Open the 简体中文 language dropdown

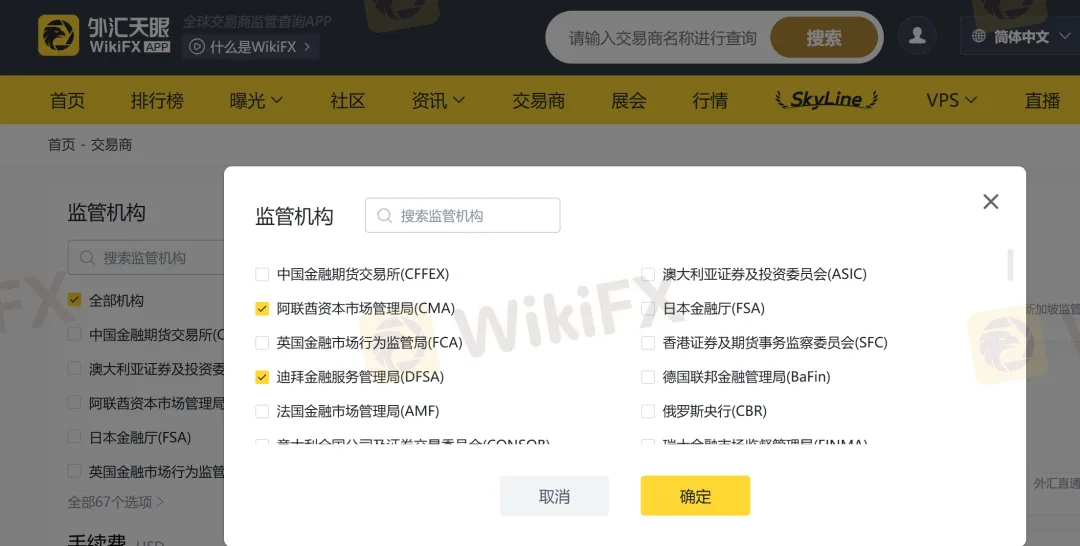1021,36
